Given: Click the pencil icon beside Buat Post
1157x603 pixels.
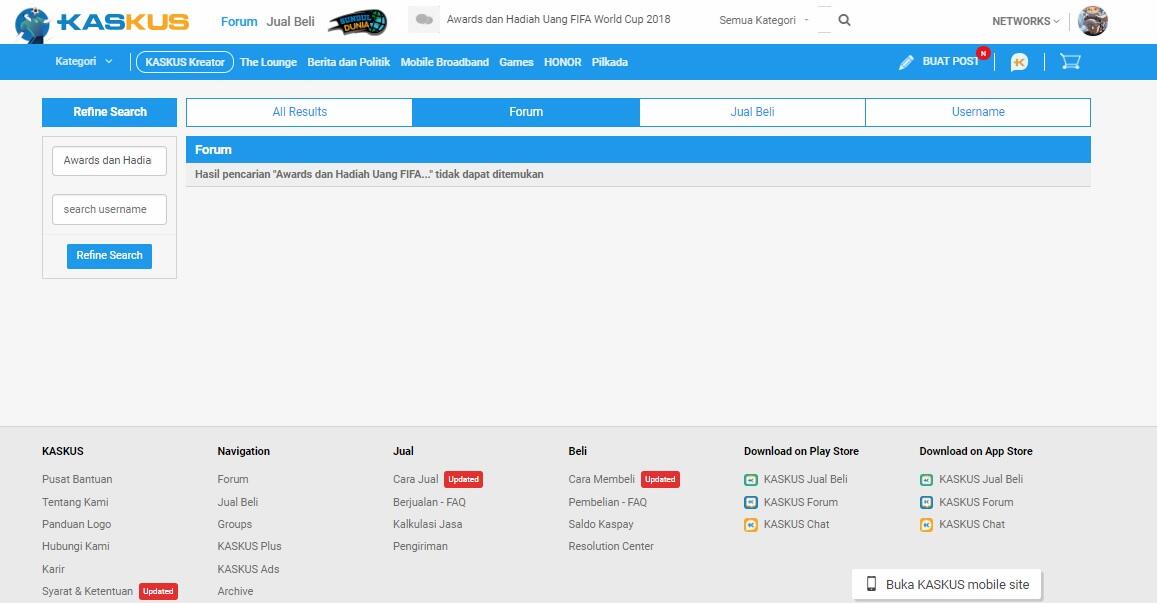Looking at the screenshot, I should 906,63.
